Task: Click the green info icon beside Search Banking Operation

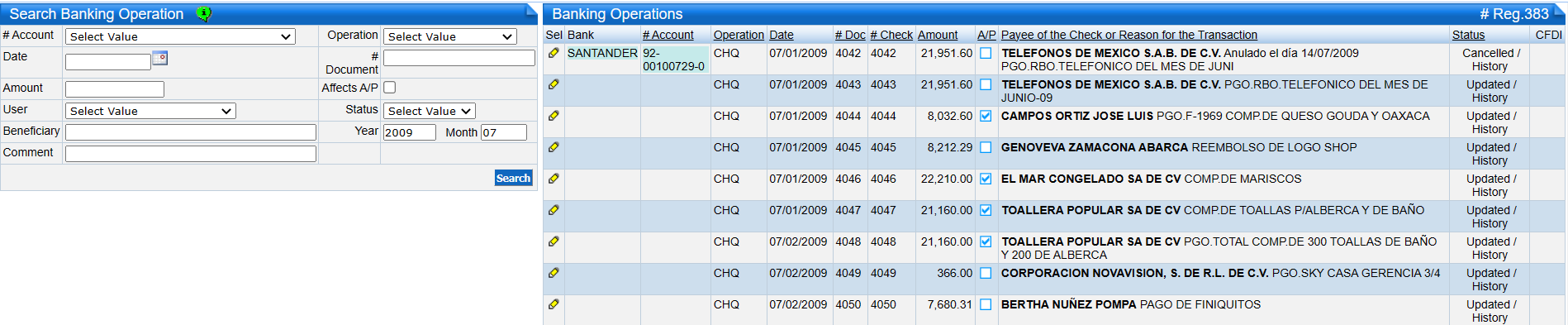Action: coord(204,13)
